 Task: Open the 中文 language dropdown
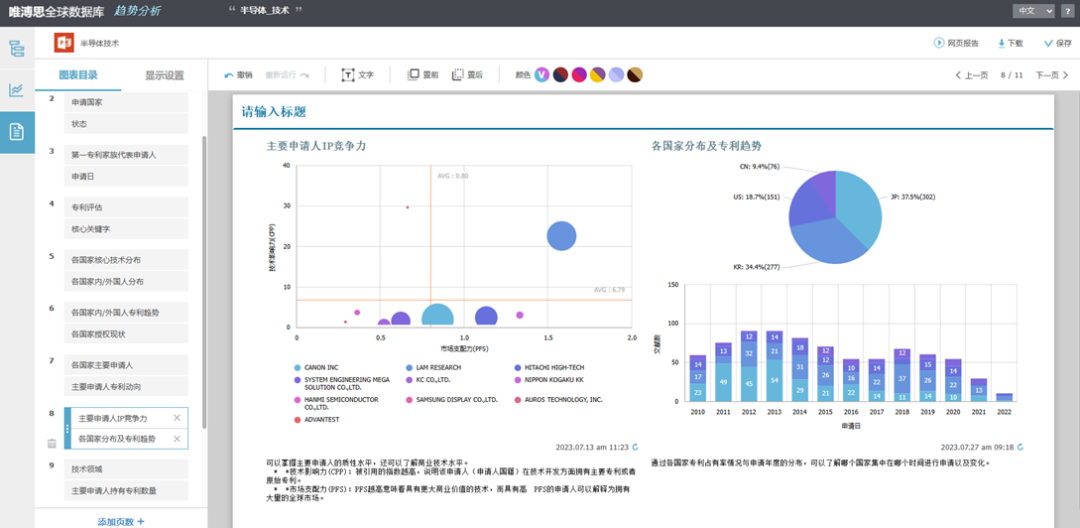[x=1033, y=11]
